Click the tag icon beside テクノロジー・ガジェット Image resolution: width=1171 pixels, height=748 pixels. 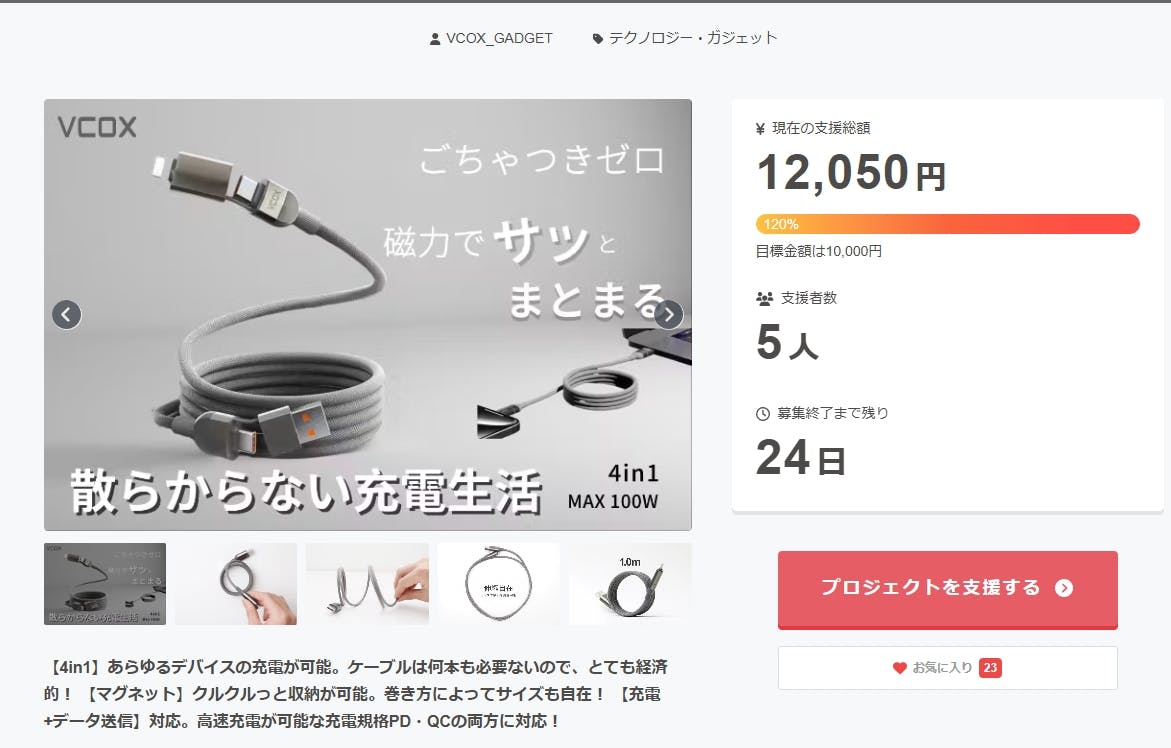pyautogui.click(x=597, y=39)
